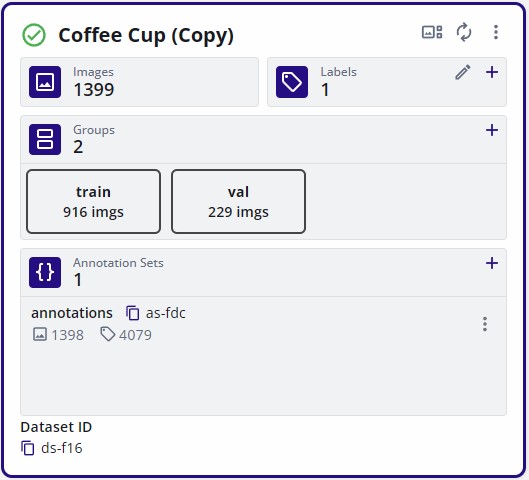Click the Coffee Cup (Copy) title
Screen dimensions: 529x480
pos(146,36)
